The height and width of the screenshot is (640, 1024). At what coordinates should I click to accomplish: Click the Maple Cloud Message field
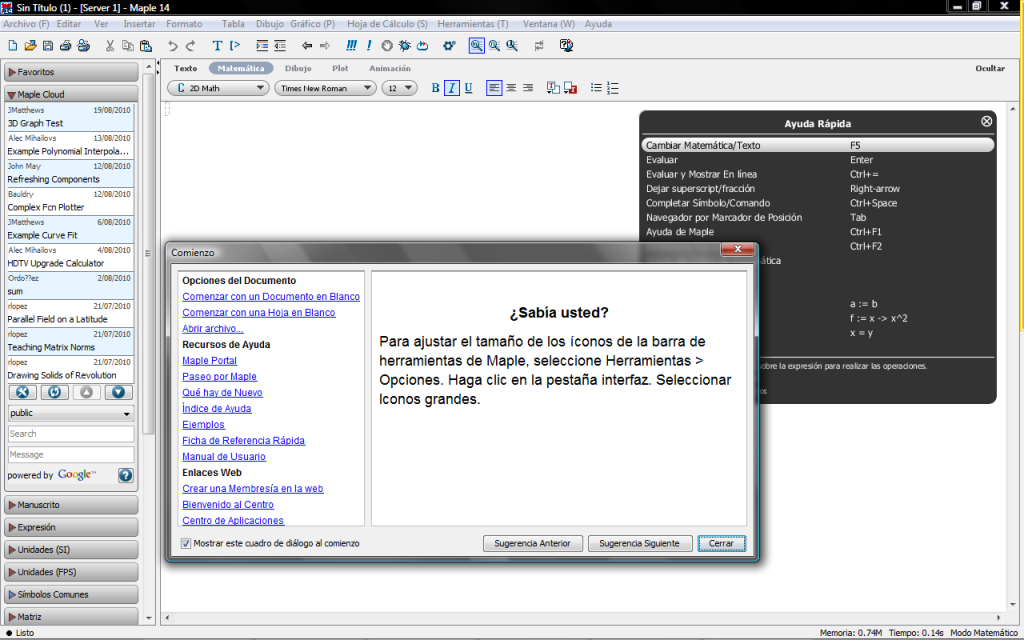[71, 455]
